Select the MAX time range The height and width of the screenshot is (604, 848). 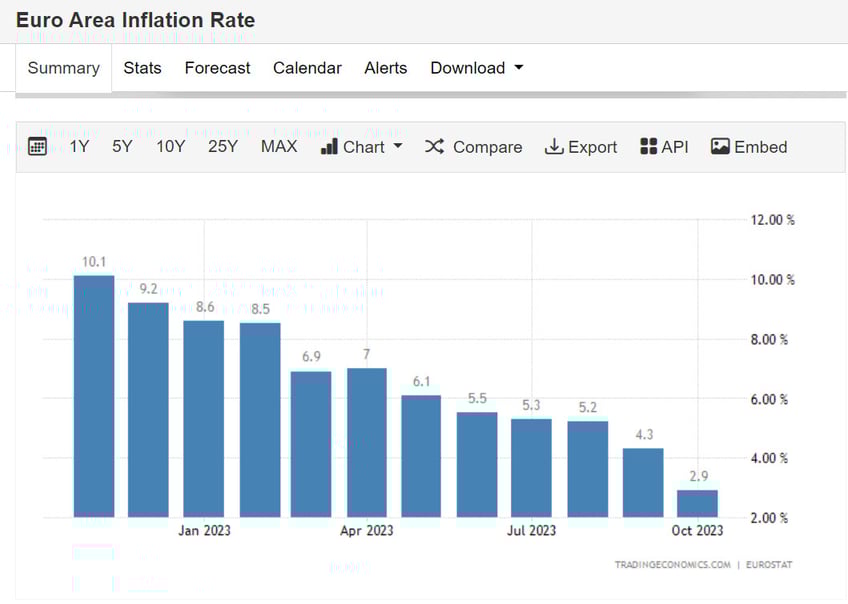[279, 147]
